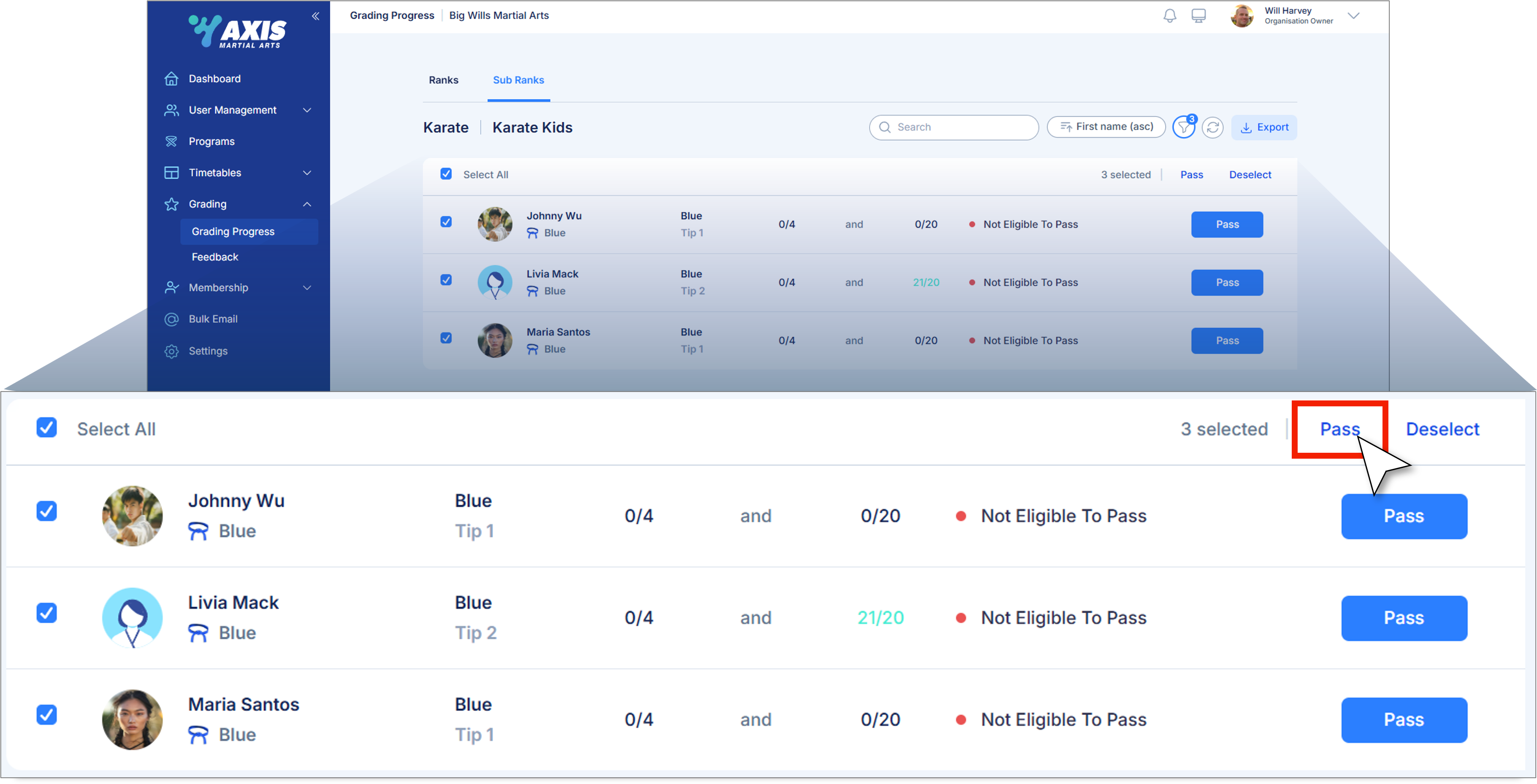The image size is (1537, 784).
Task: Uncheck Johnny Wu checkbox in enlarged list
Action: [x=46, y=511]
